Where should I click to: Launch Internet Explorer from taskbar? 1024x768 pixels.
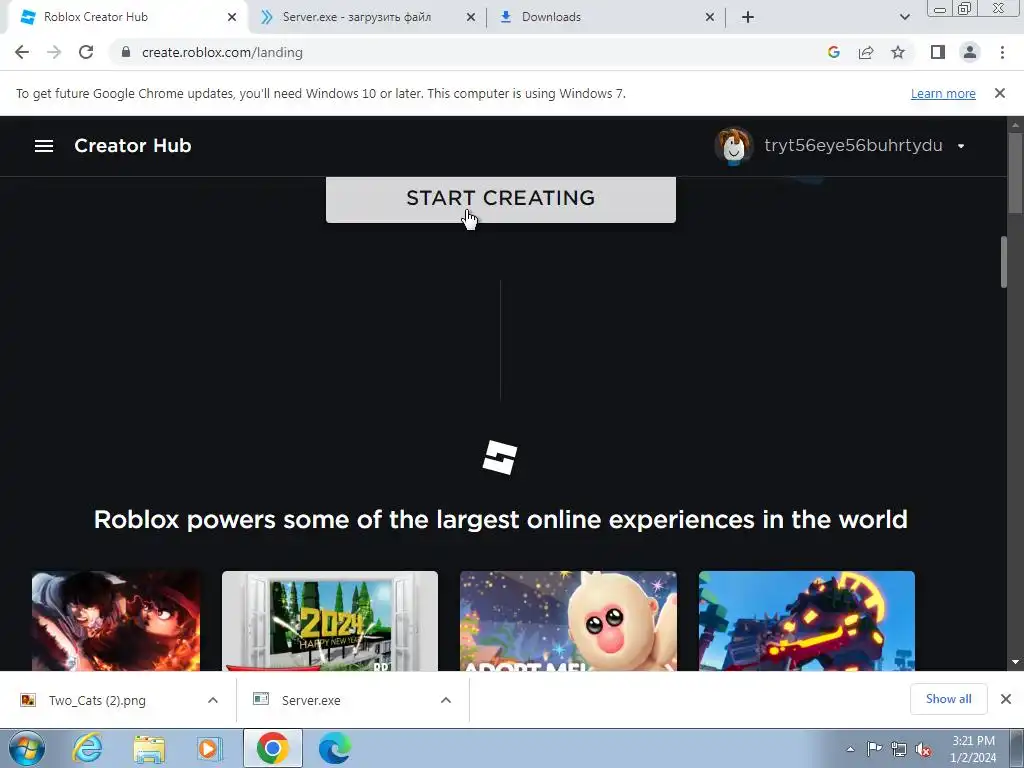point(87,748)
